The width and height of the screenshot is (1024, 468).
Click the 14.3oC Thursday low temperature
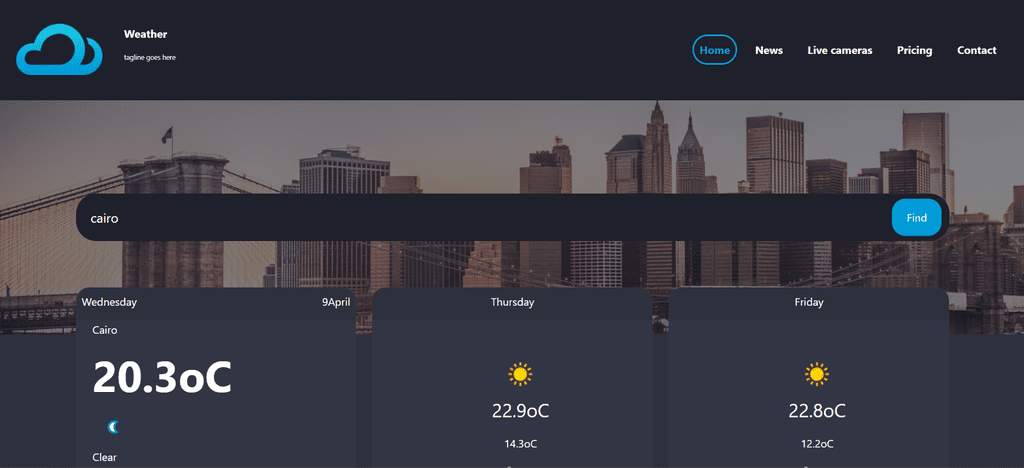point(520,444)
